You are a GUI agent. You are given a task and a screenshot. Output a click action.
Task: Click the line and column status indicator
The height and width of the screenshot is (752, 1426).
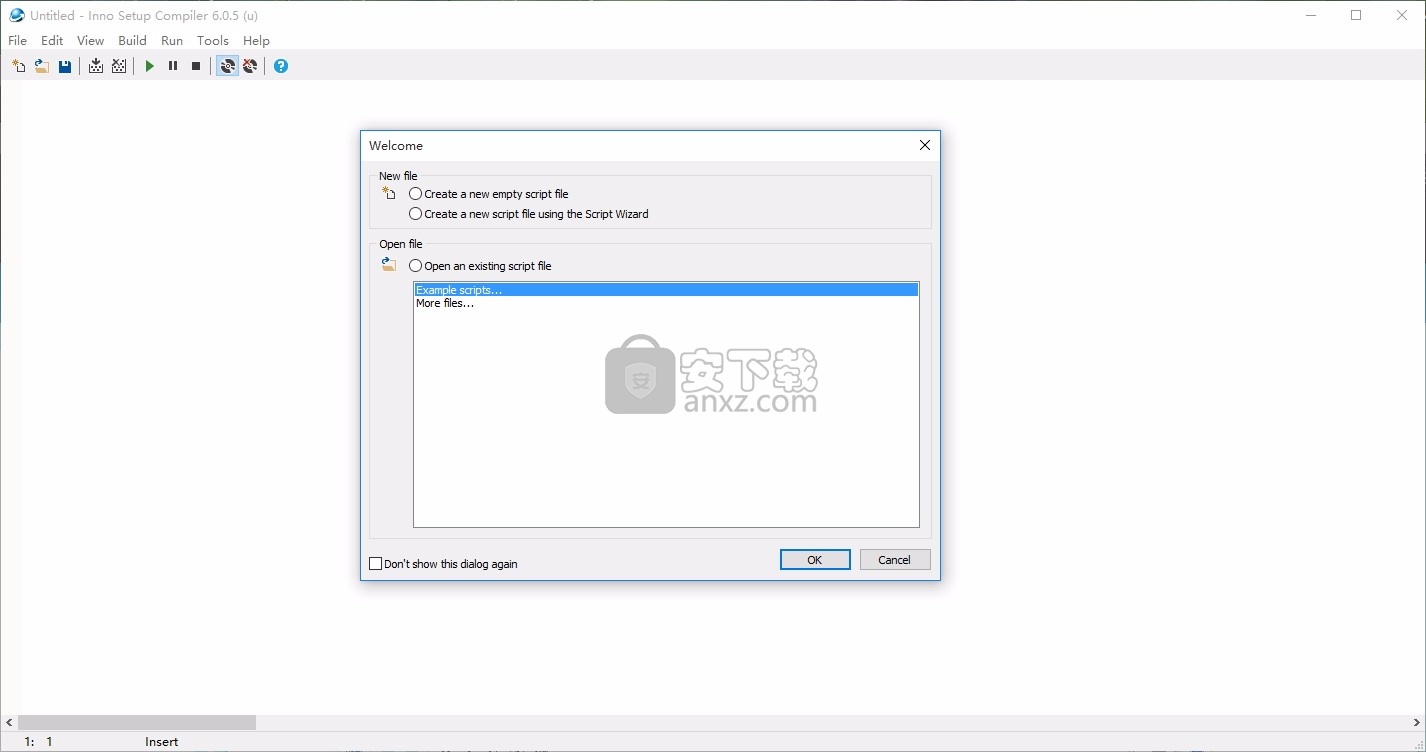pos(38,742)
